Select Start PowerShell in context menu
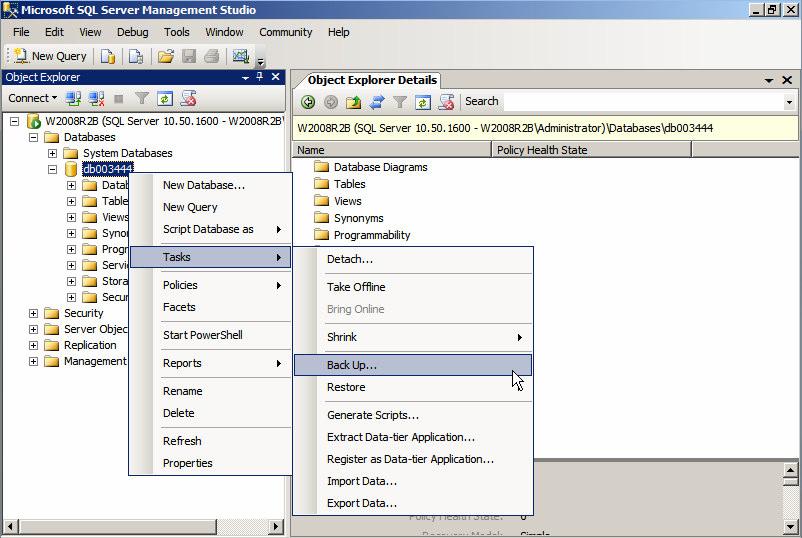This screenshot has width=802, height=538. [x=210, y=335]
